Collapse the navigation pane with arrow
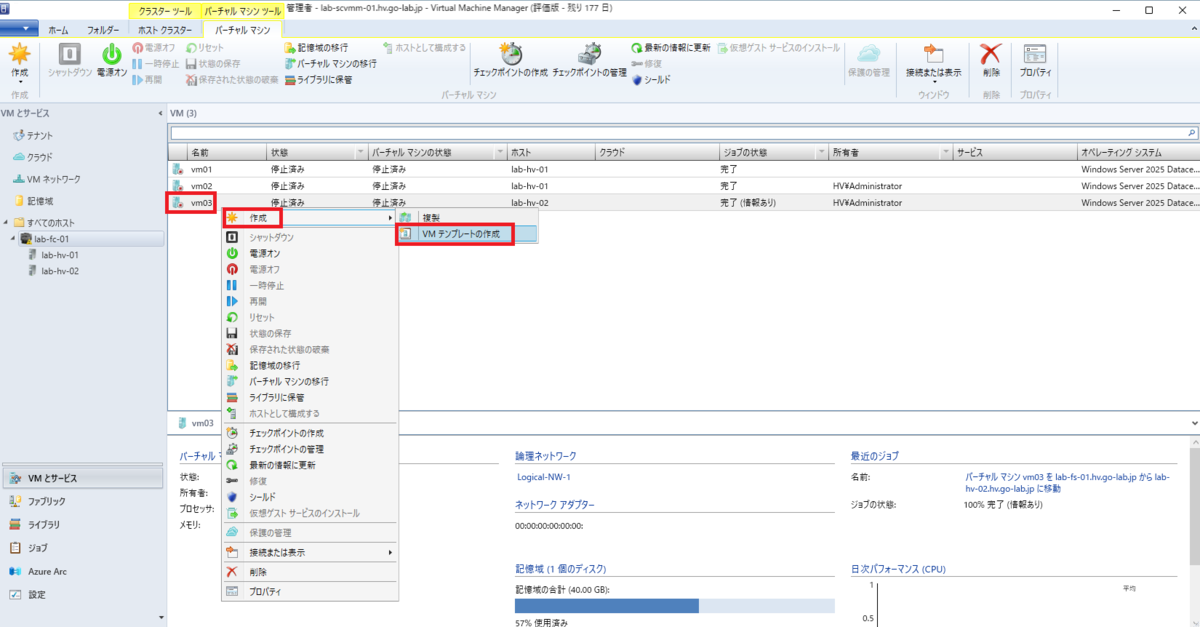The width and height of the screenshot is (1200, 627). point(161,113)
